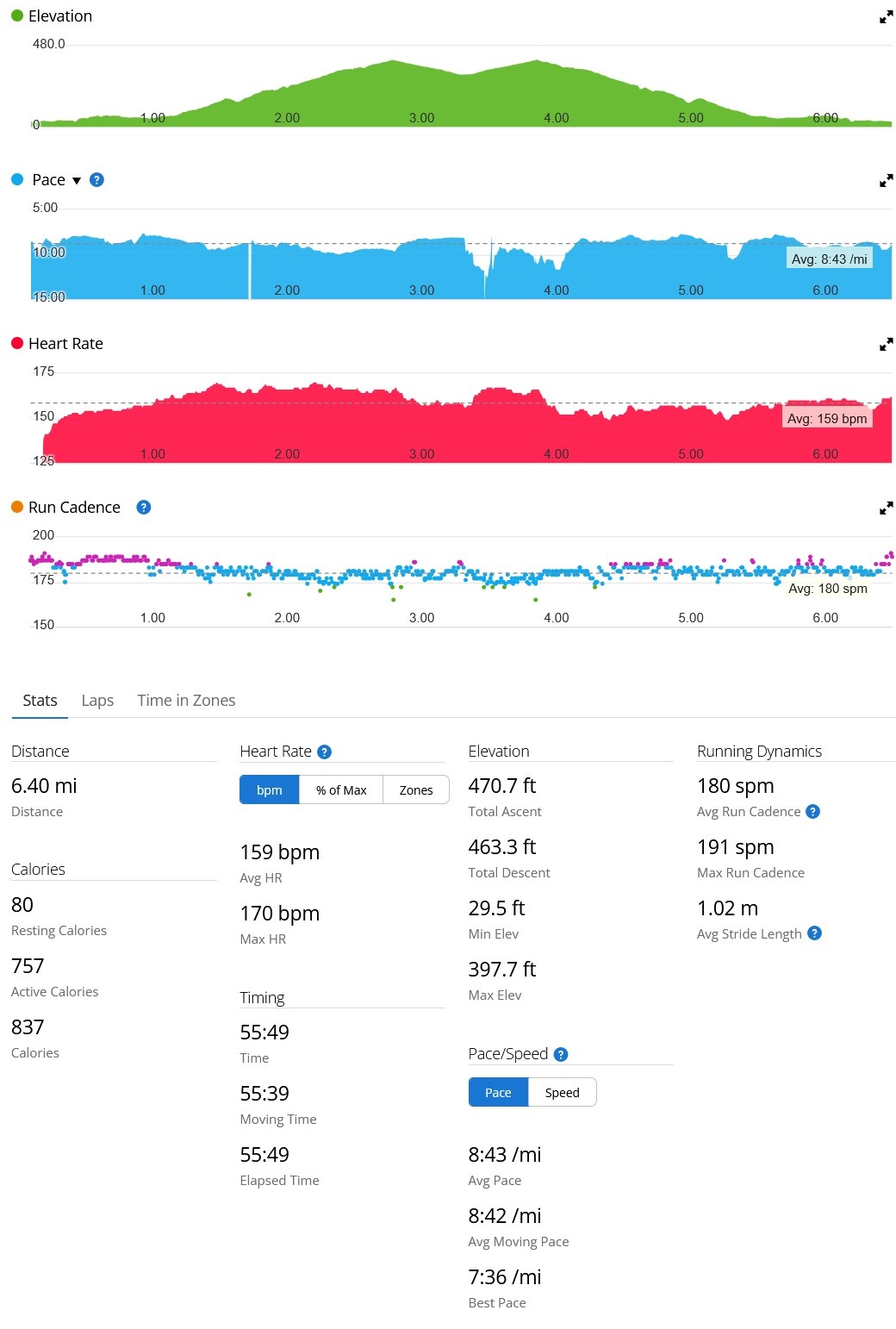Open the Laps tab

pyautogui.click(x=97, y=701)
